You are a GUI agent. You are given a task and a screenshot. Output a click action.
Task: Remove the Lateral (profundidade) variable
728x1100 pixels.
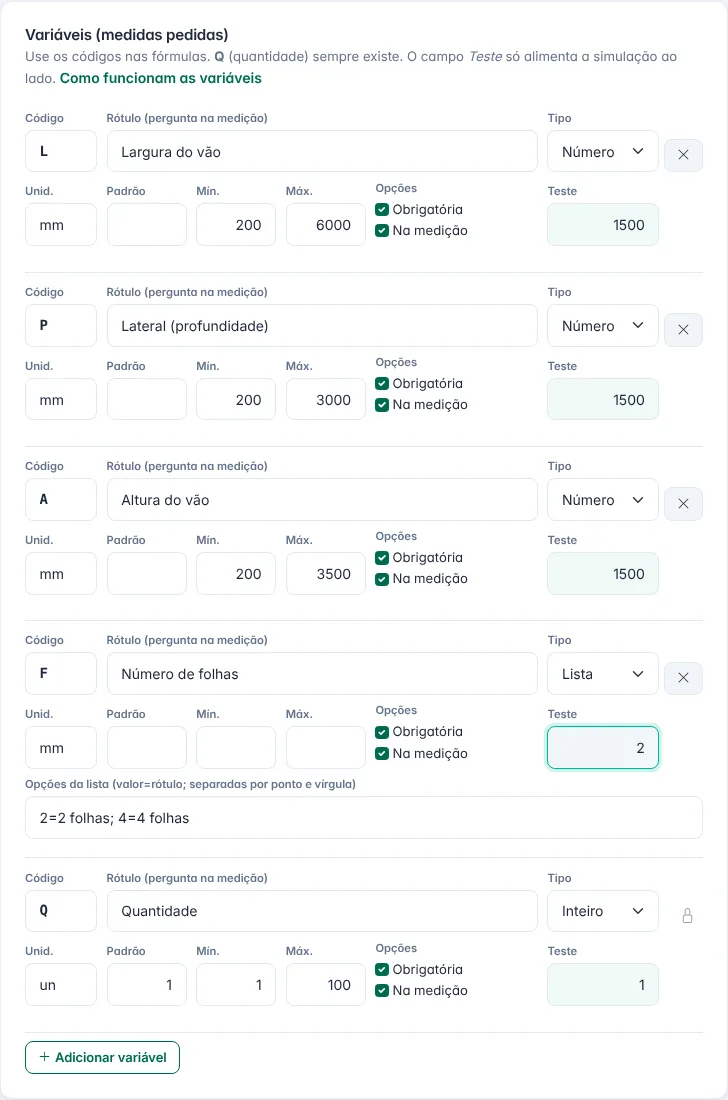point(683,329)
